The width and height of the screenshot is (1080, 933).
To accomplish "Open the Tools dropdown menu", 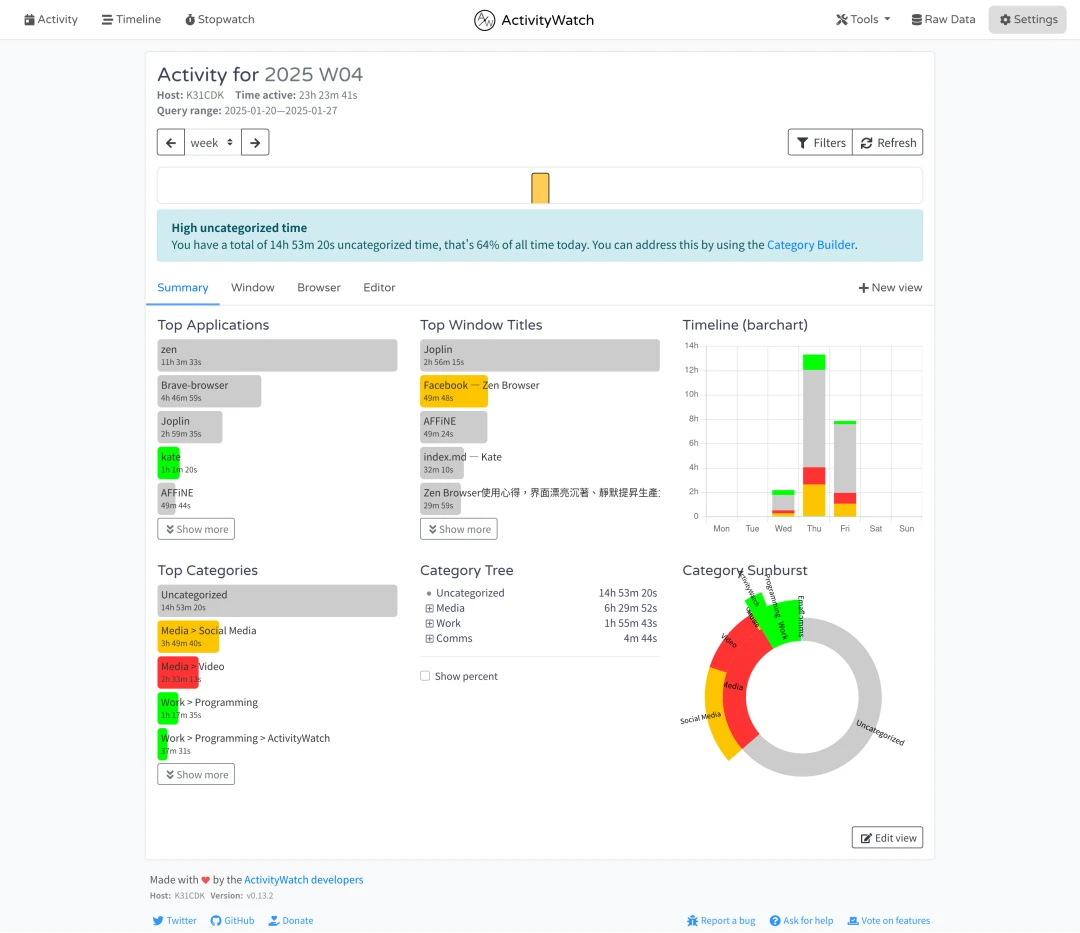I will [862, 20].
